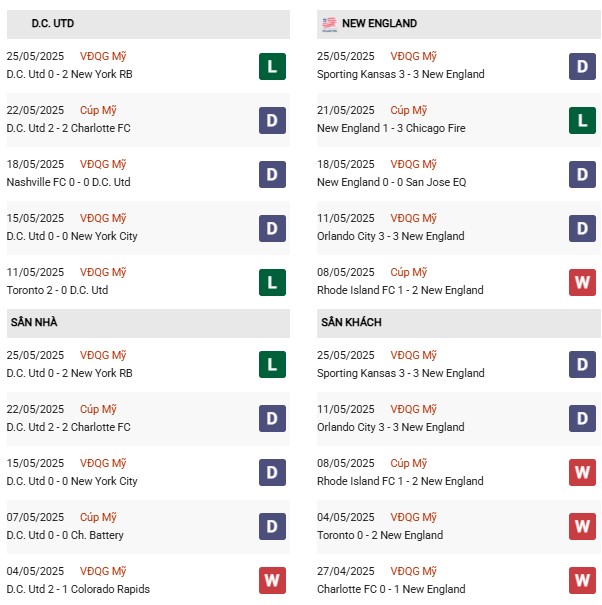
Task: Open Cúp Mỹ link on 07/05/2025 Ch. Battery match
Action: point(98,517)
